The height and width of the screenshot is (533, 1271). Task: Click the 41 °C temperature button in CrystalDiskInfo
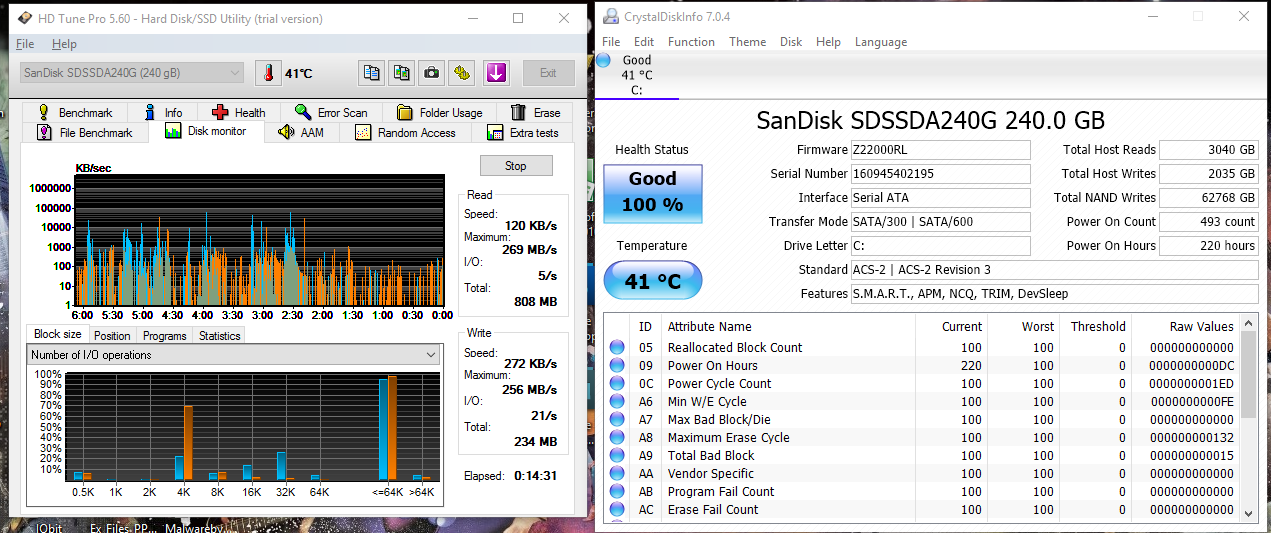click(x=653, y=282)
